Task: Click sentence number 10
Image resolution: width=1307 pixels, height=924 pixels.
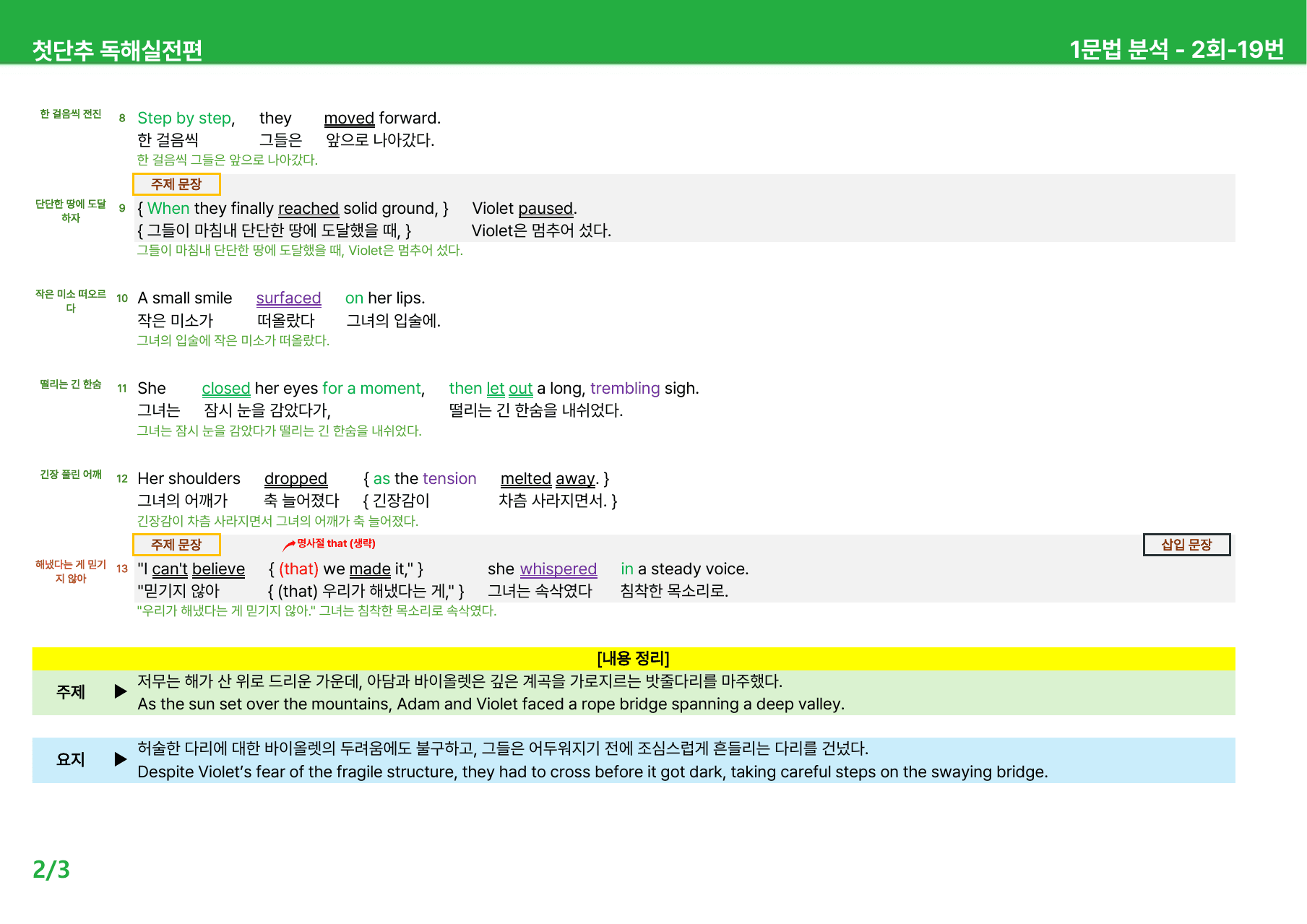Action: tap(122, 298)
